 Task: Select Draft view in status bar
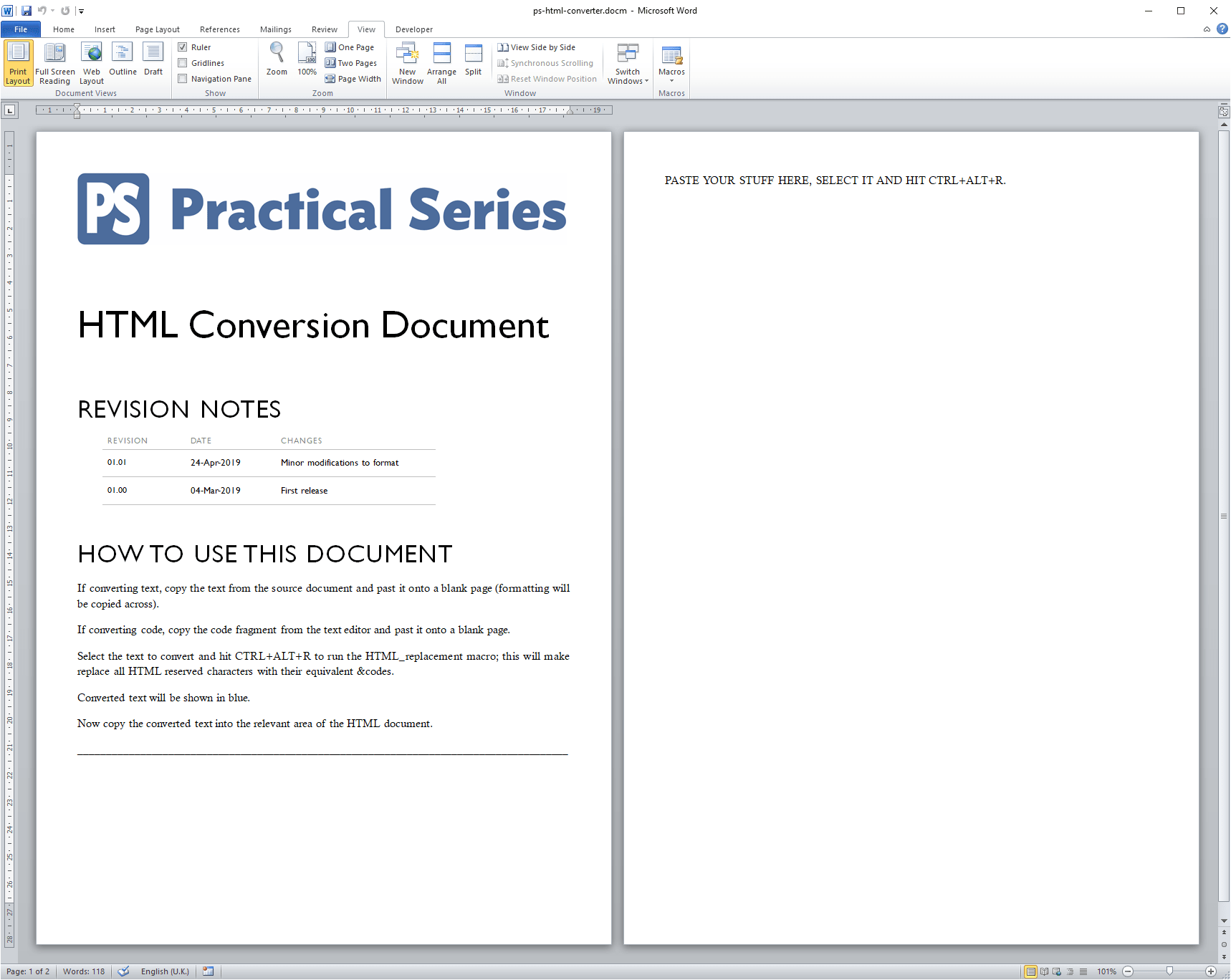pos(1083,972)
